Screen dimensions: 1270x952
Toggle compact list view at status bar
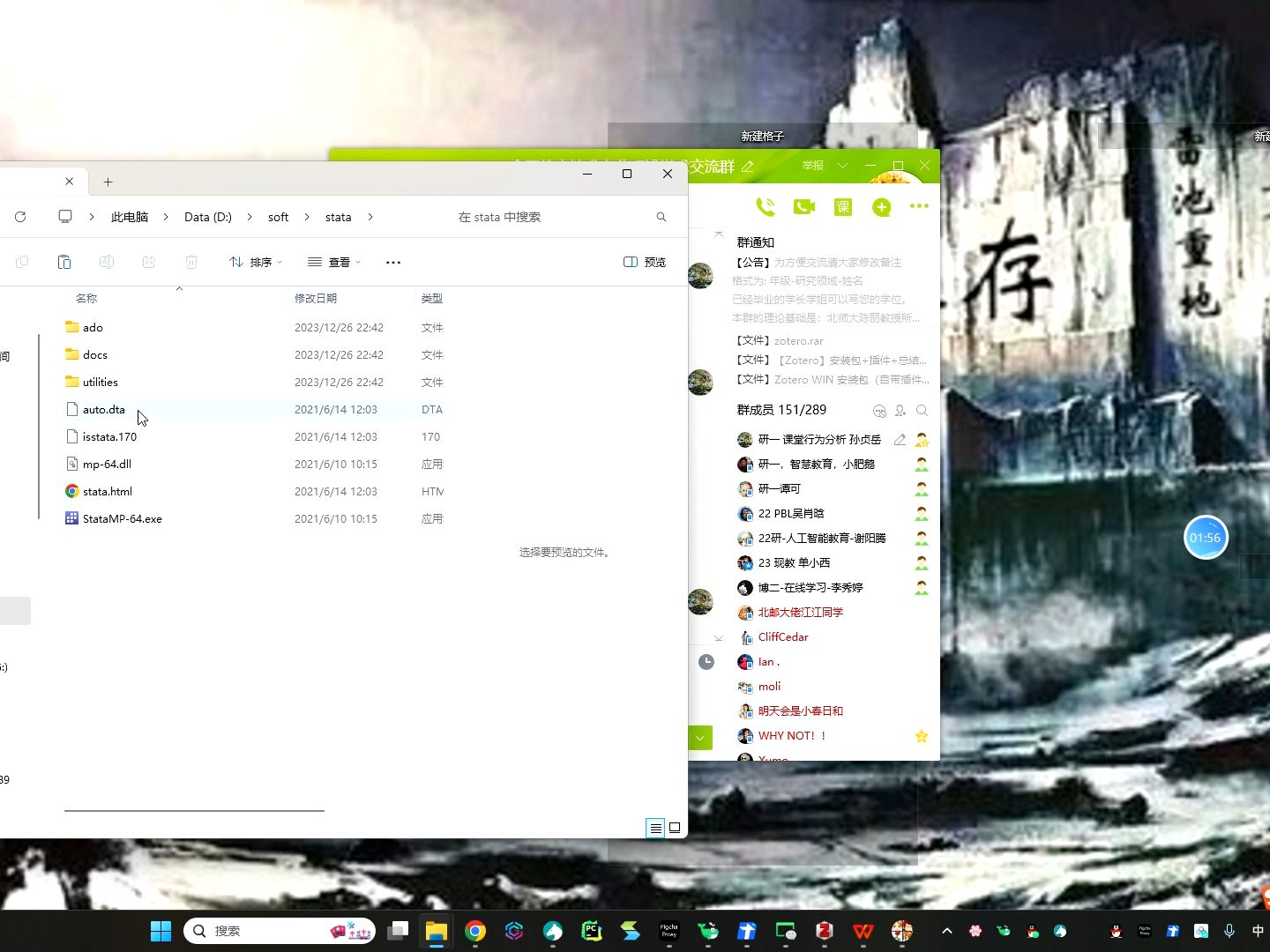point(655,828)
